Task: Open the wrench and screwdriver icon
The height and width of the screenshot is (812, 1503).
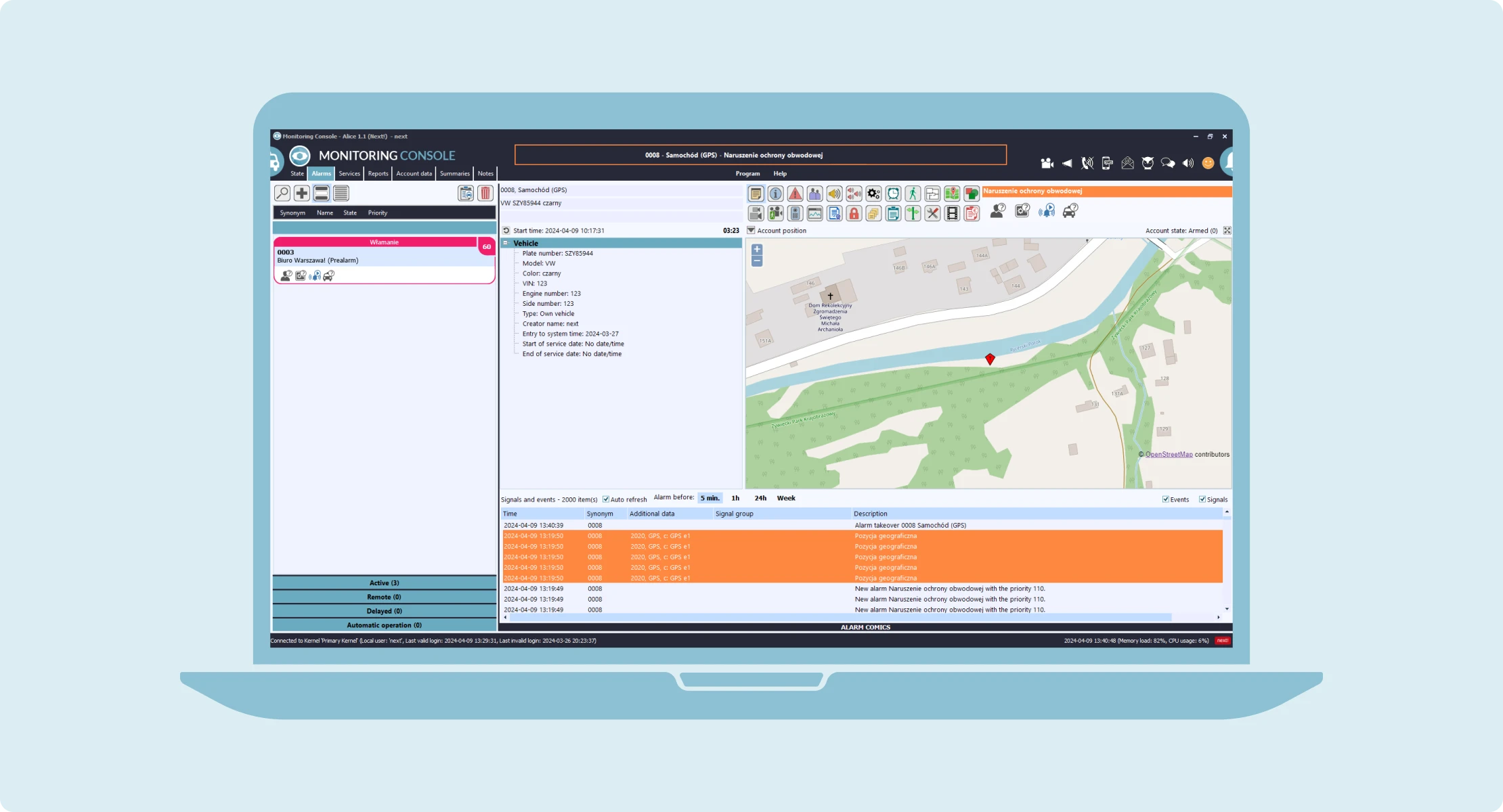Action: 932,214
